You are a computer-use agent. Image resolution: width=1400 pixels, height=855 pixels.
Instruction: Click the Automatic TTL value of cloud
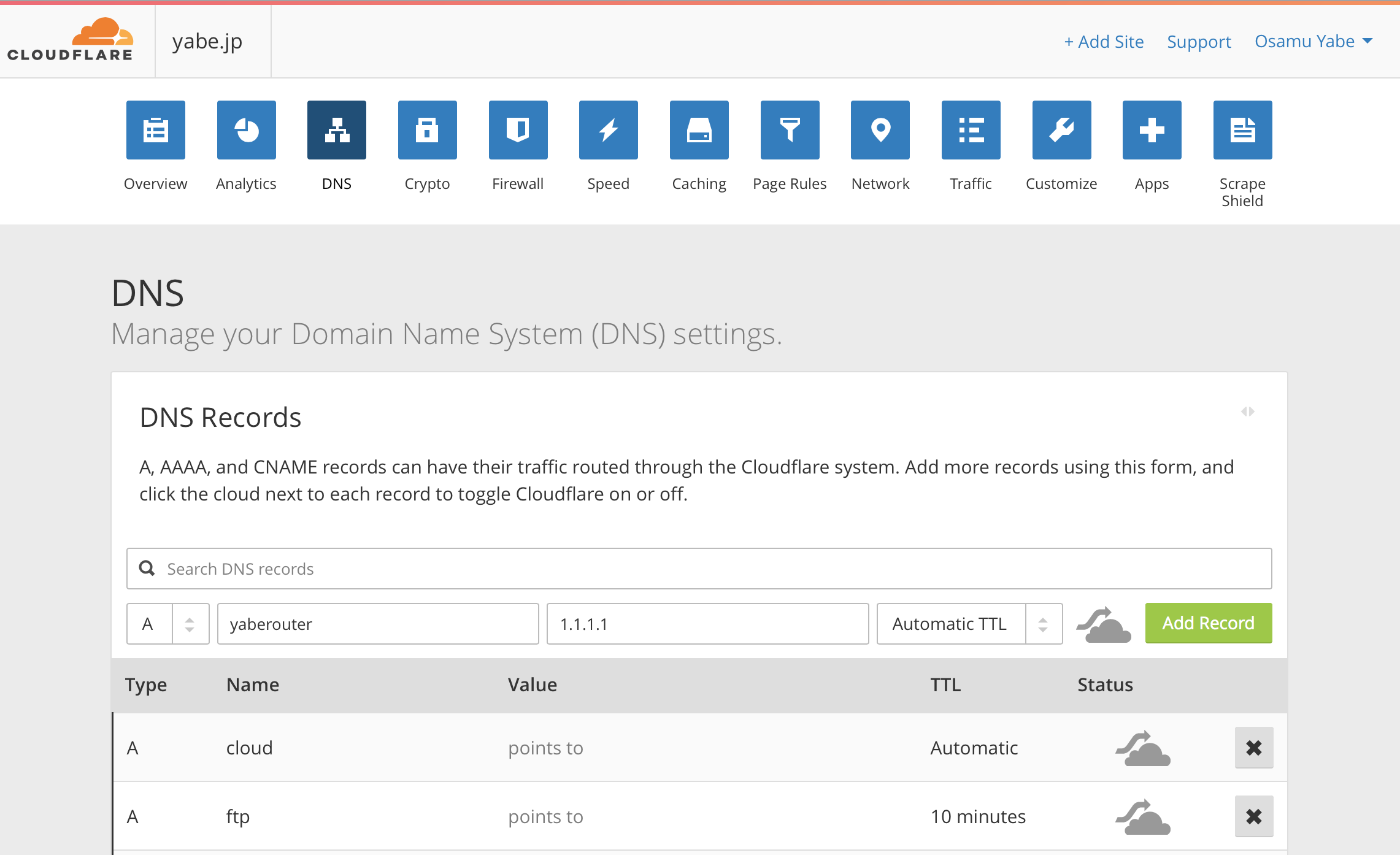click(x=974, y=748)
